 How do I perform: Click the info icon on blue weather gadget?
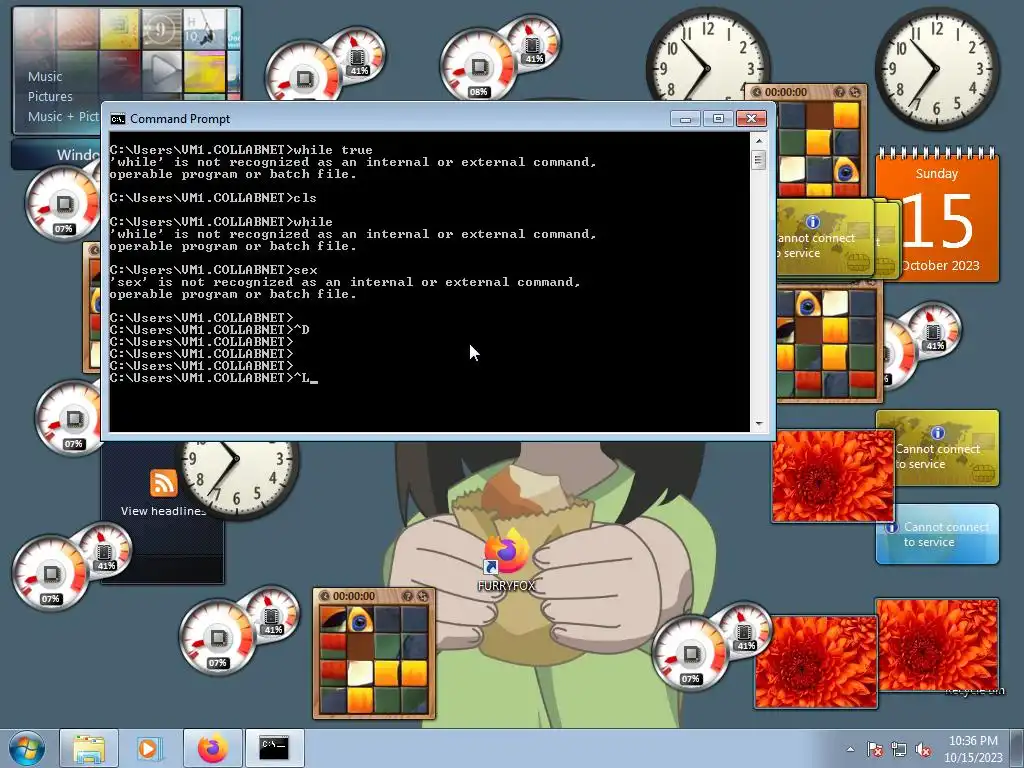[x=891, y=527]
